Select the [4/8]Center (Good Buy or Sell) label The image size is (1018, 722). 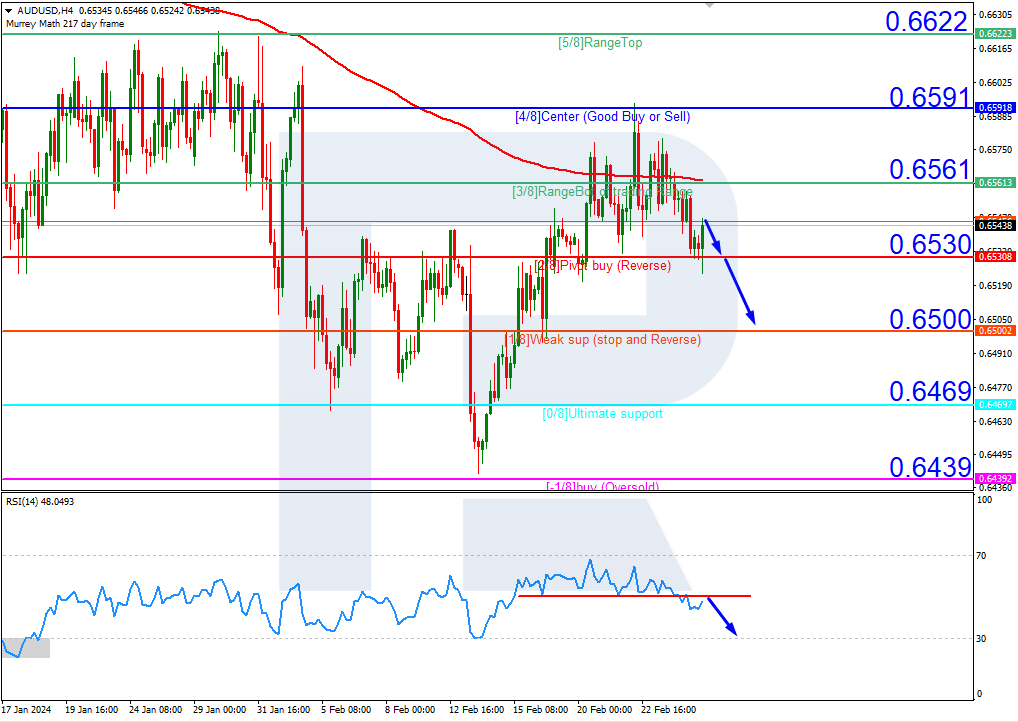pyautogui.click(x=603, y=116)
